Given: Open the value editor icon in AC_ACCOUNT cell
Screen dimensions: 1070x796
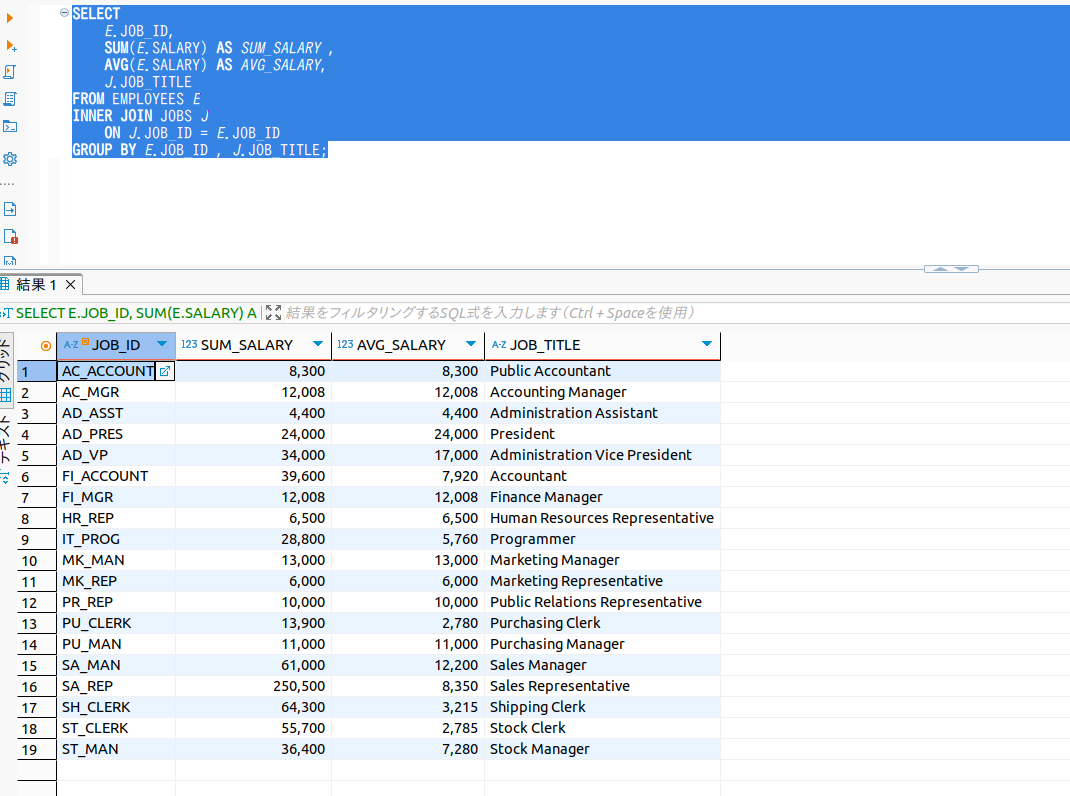Looking at the screenshot, I should point(165,371).
